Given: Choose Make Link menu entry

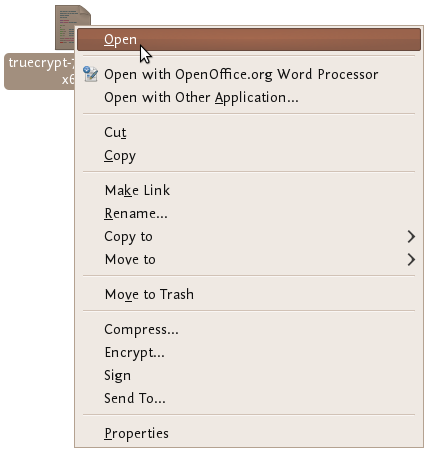Looking at the screenshot, I should (x=249, y=190).
